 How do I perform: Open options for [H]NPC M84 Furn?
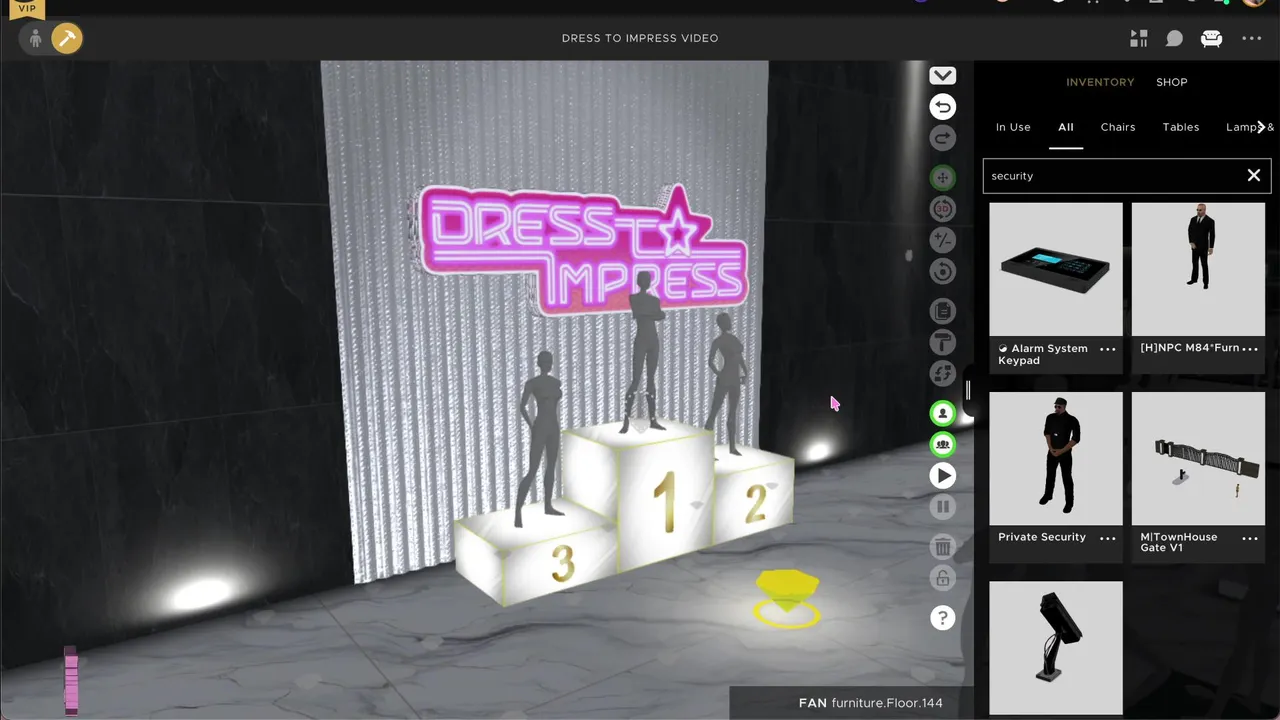click(1250, 349)
